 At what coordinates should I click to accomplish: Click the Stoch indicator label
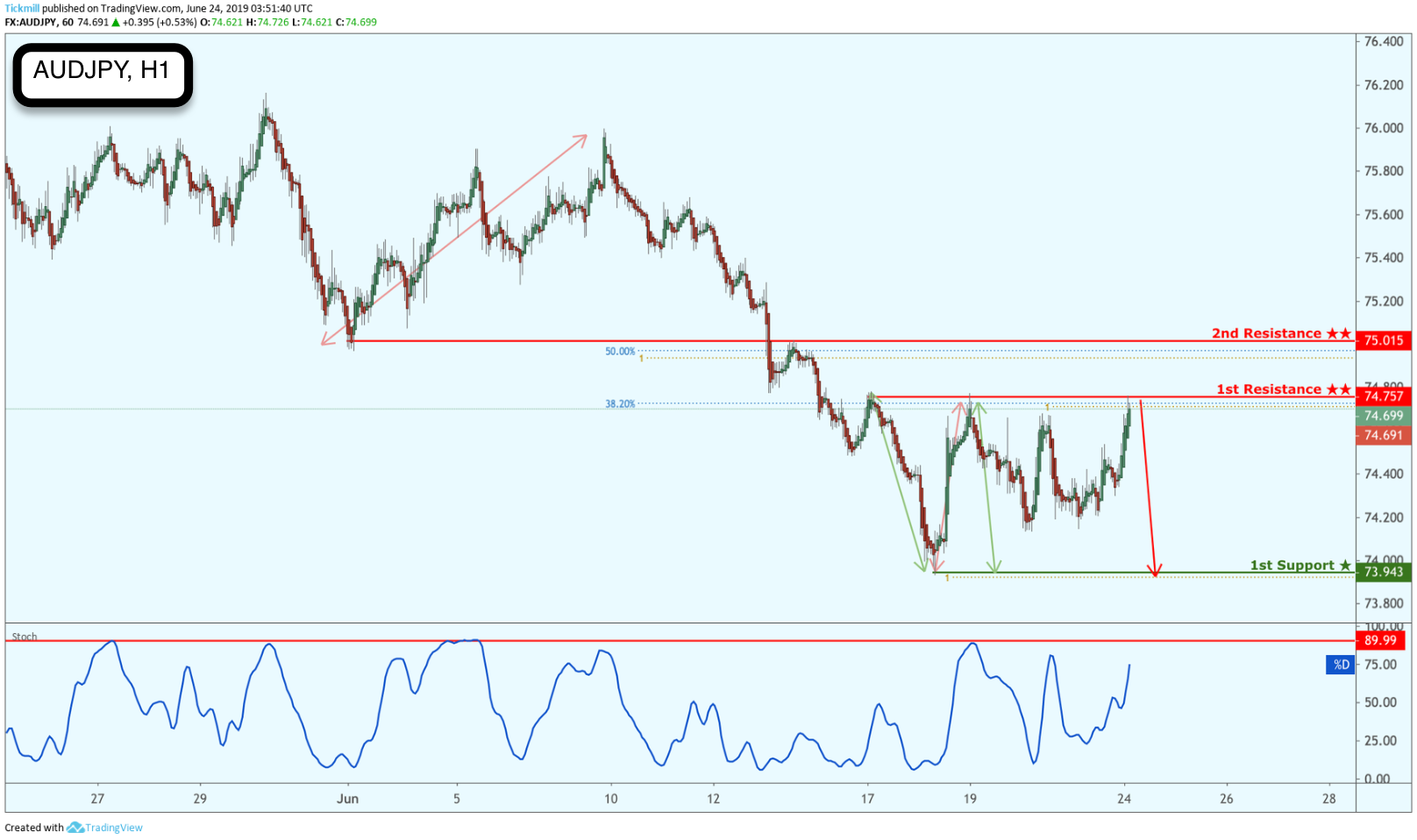[25, 637]
